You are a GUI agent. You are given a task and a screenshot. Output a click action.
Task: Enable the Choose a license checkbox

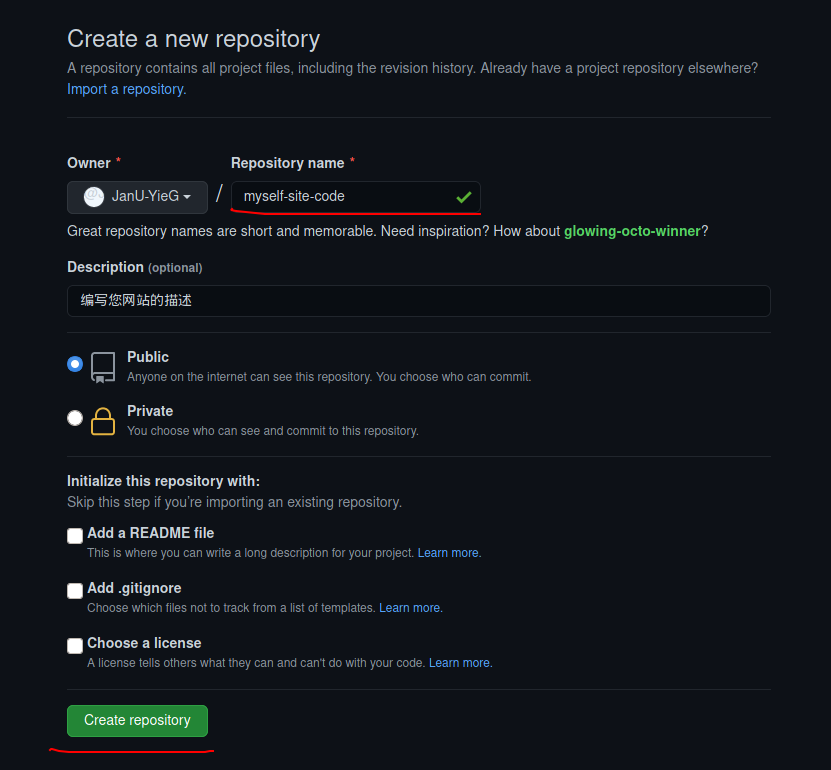coord(75,646)
